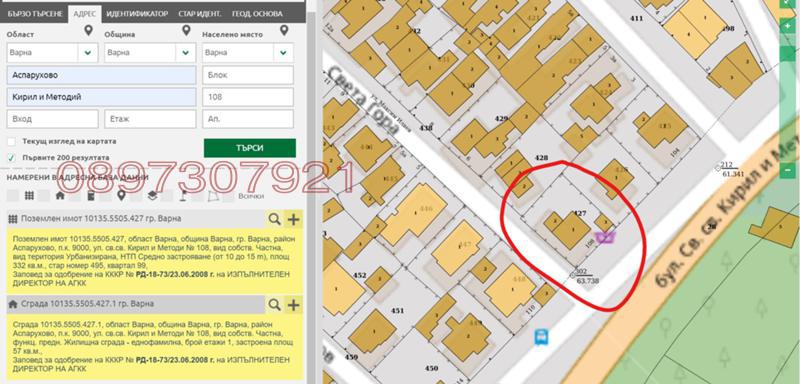Tick the checkbox left of the apartment block icon
Image resolution: width=800 pixels, height=384 pixels.
[75, 195]
